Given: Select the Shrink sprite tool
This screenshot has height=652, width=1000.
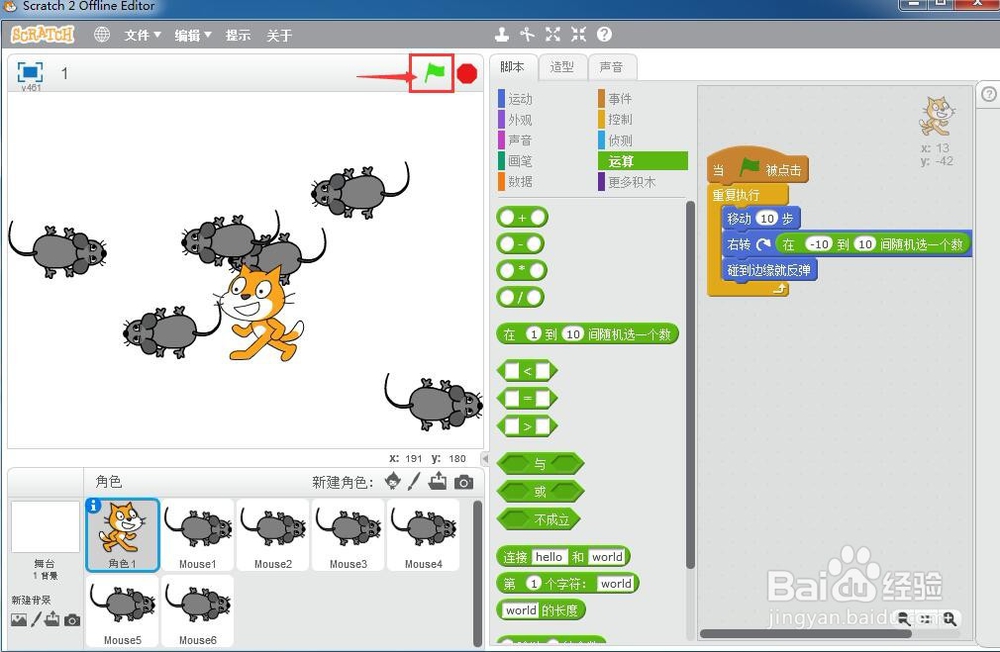Looking at the screenshot, I should [x=578, y=34].
